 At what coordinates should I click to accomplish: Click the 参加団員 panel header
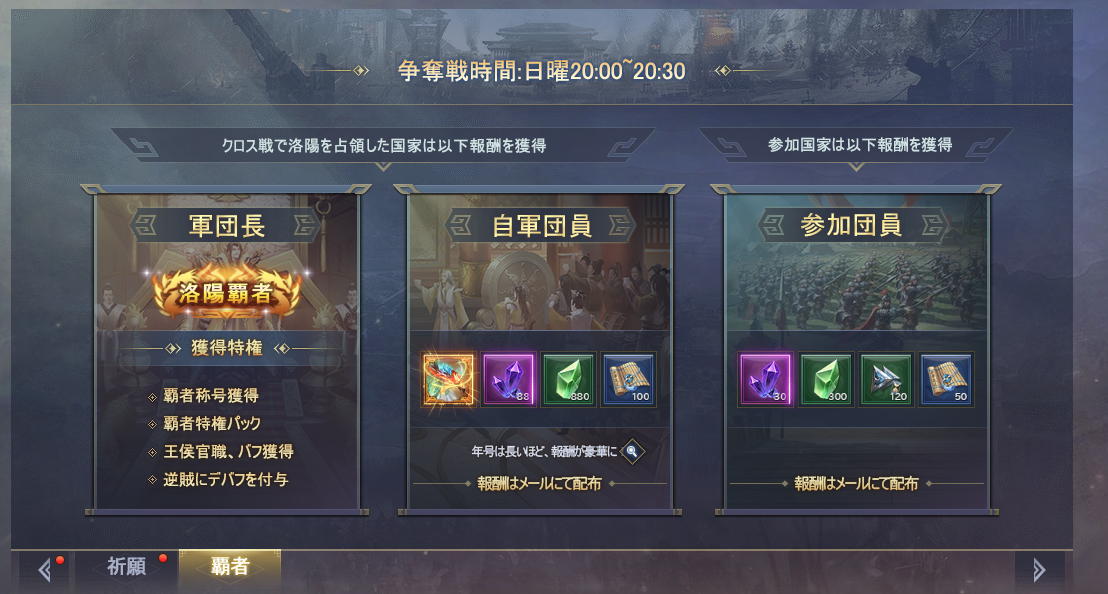click(851, 225)
